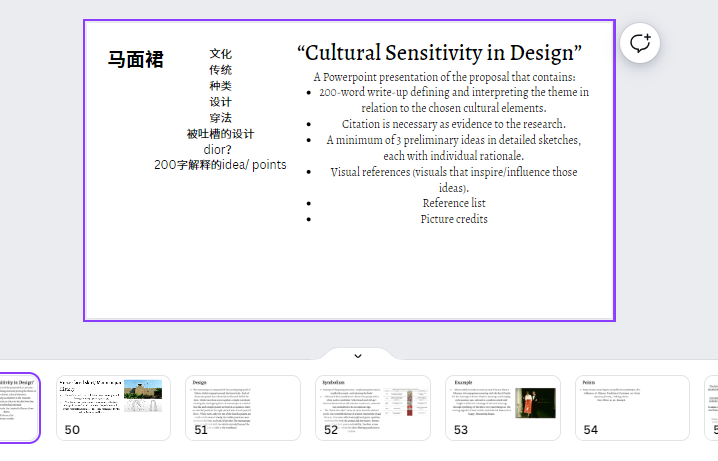The width and height of the screenshot is (718, 461).
Task: Click the 马面裙 heading text
Action: (136, 60)
